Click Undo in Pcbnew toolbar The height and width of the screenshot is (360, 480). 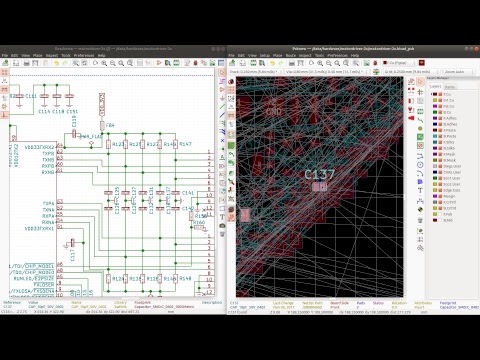[x=272, y=63]
